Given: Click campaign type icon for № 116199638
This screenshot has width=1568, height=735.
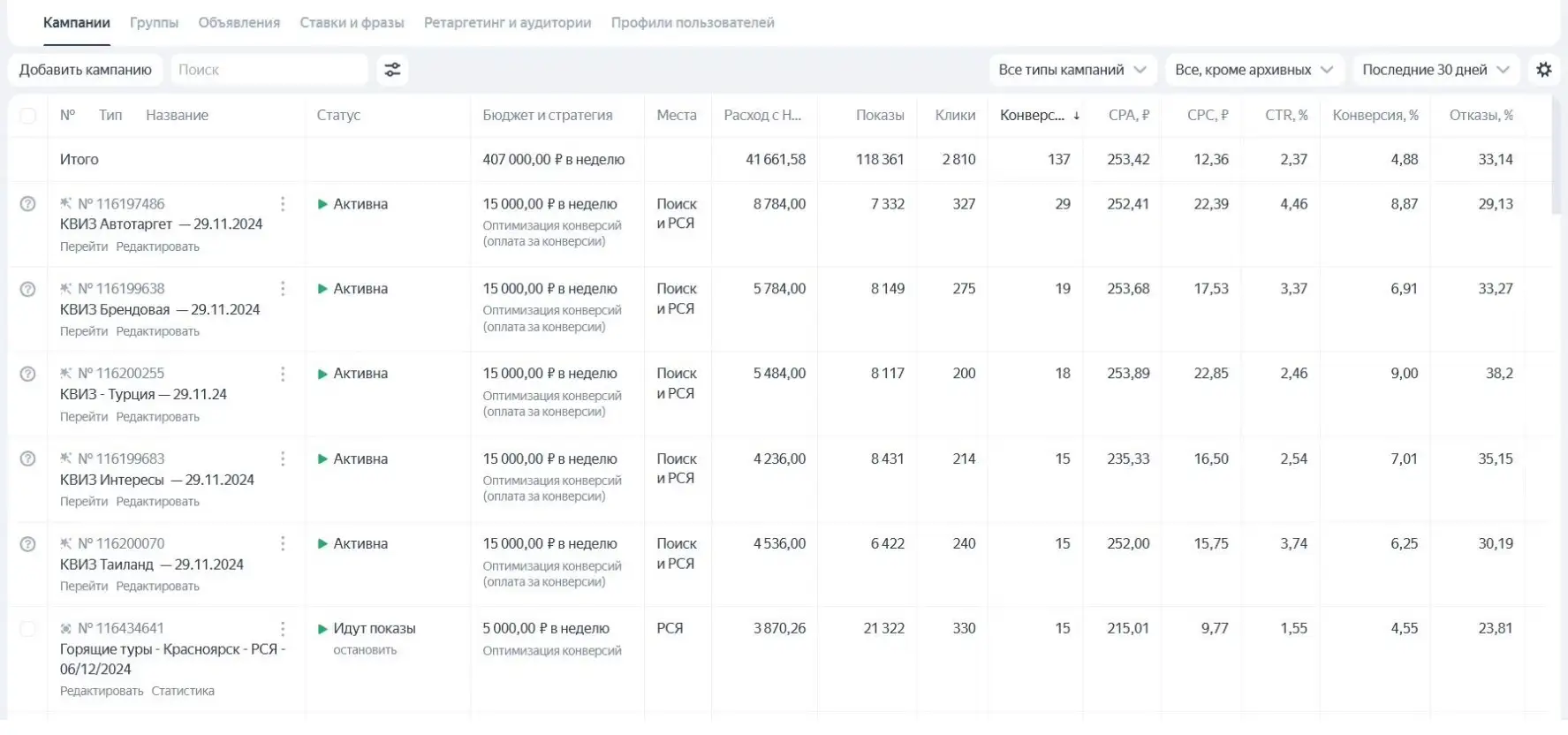Looking at the screenshot, I should pyautogui.click(x=65, y=288).
